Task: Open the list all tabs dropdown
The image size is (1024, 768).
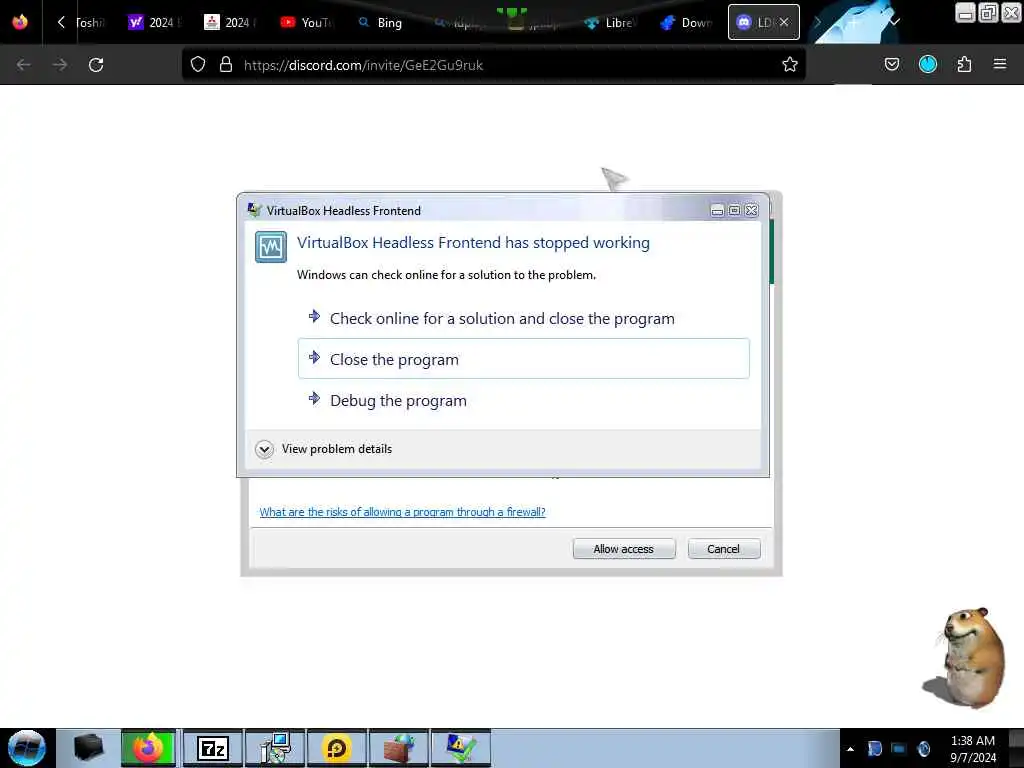Action: tap(895, 22)
